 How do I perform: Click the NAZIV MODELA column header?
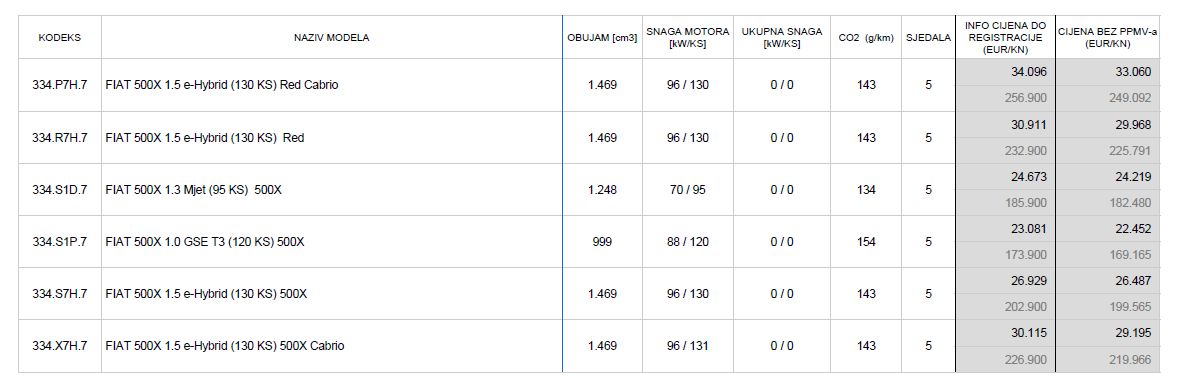pos(331,38)
